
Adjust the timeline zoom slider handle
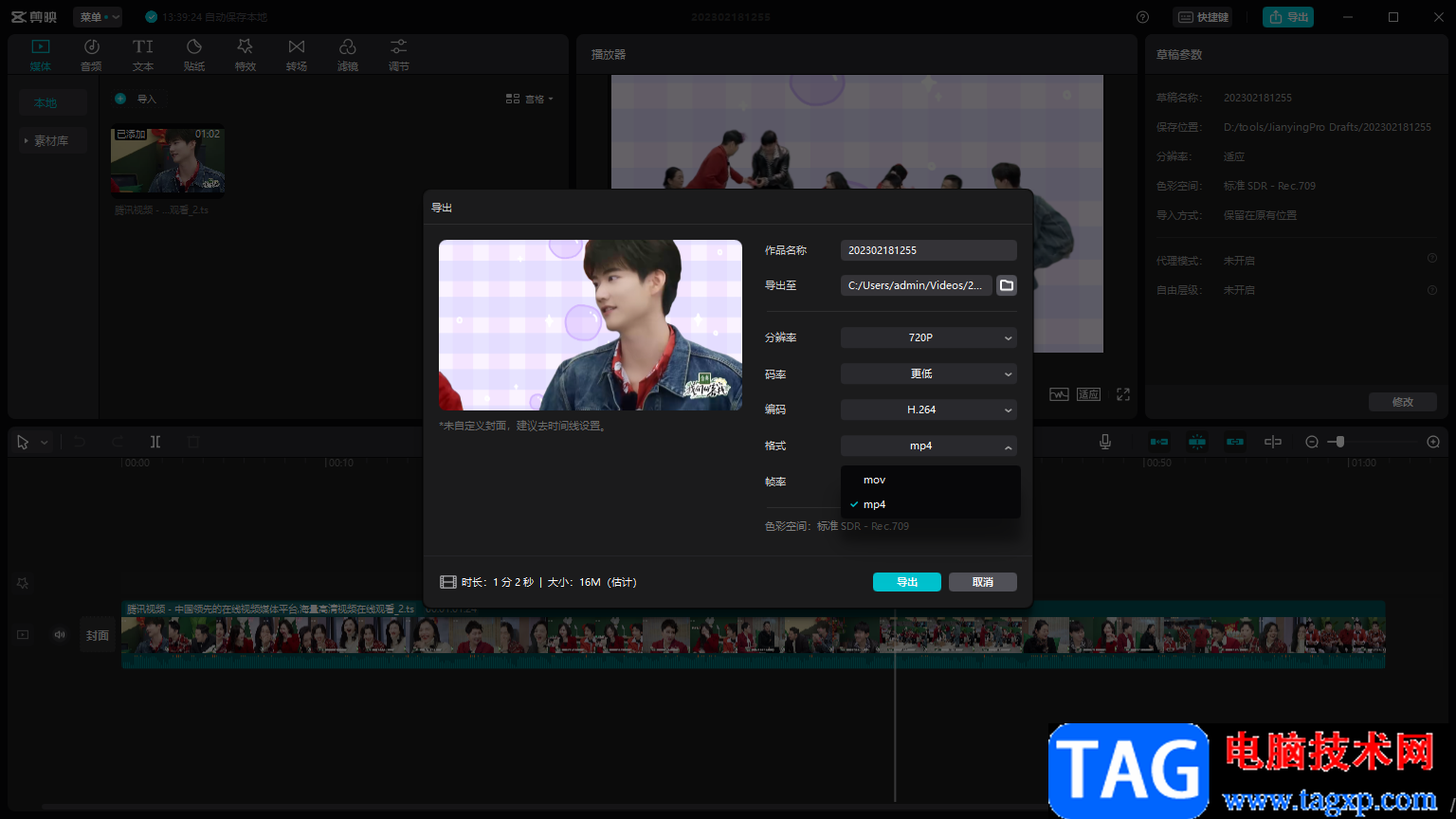1339,442
